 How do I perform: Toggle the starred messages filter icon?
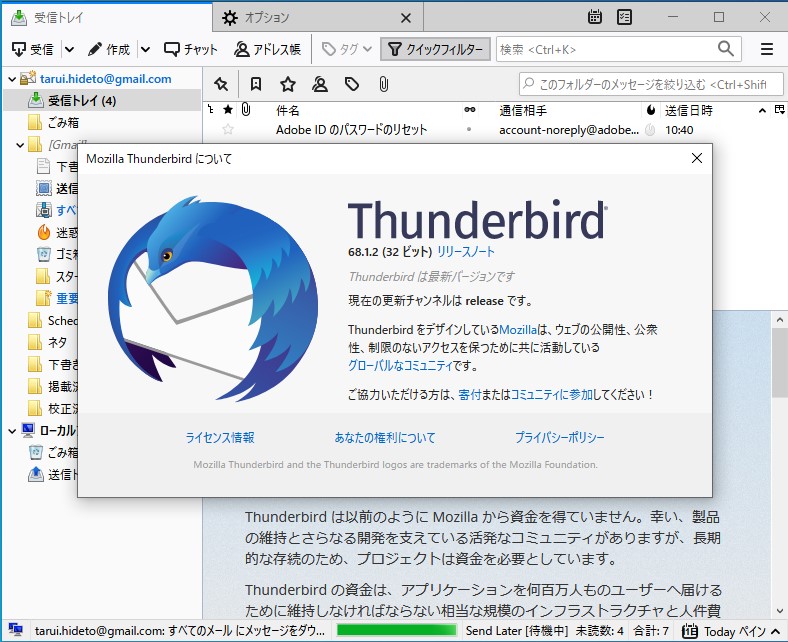pyautogui.click(x=288, y=84)
